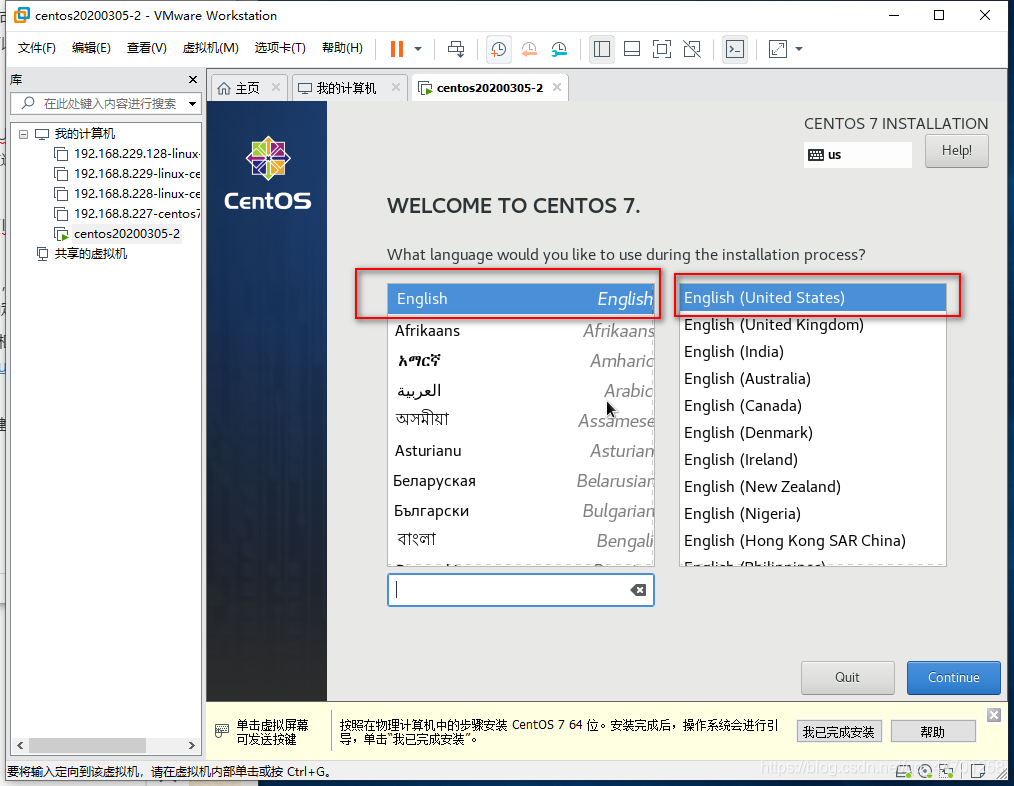Image resolution: width=1014 pixels, height=786 pixels.
Task: Close the 主页 tab
Action: [x=275, y=87]
